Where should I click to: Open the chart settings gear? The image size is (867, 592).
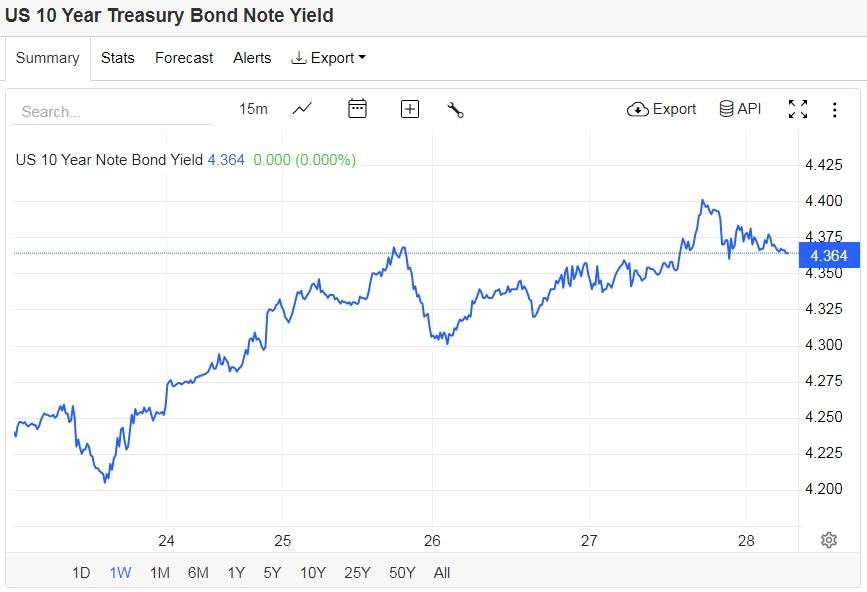828,540
